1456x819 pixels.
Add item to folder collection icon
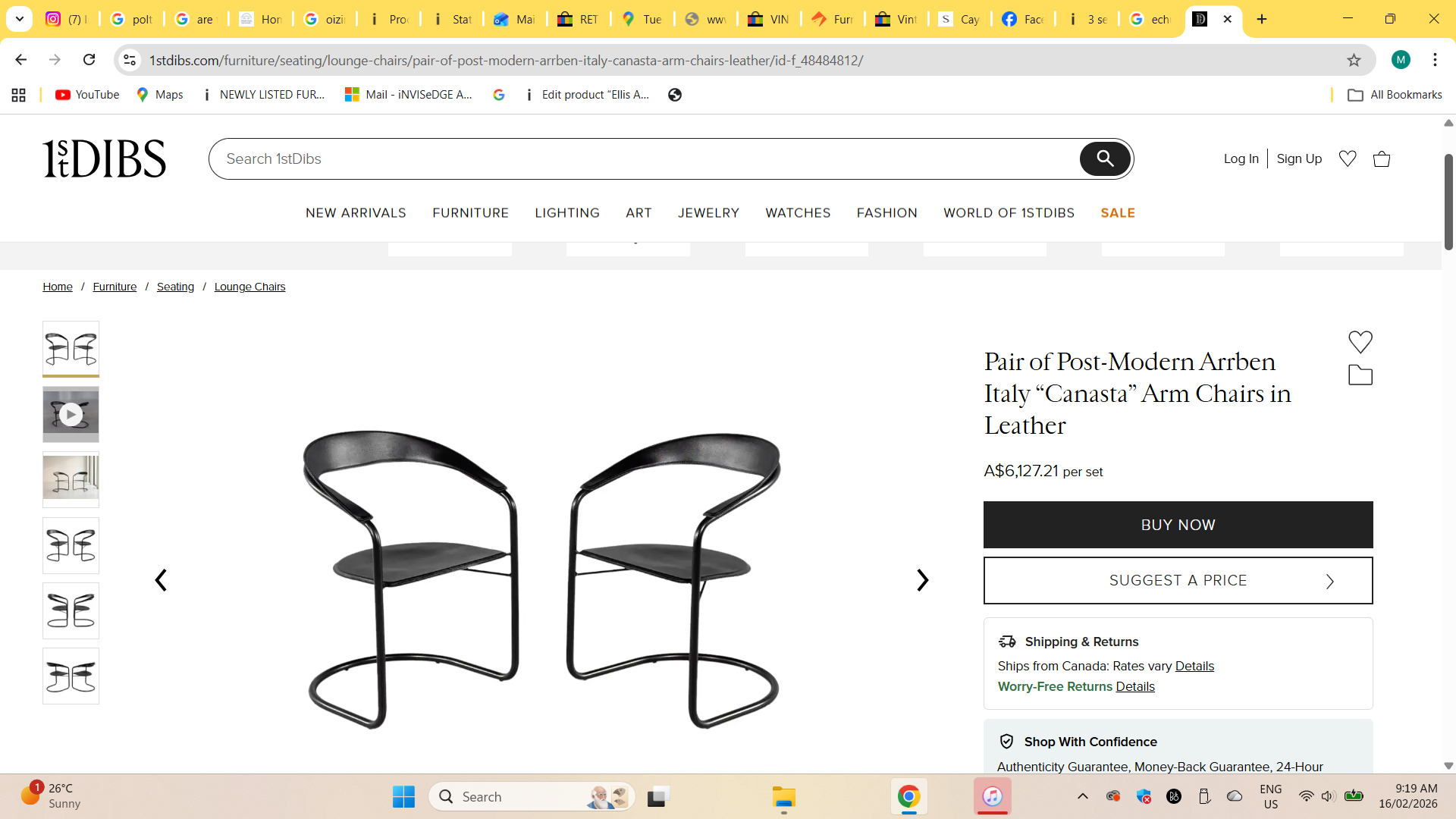[x=1360, y=375]
